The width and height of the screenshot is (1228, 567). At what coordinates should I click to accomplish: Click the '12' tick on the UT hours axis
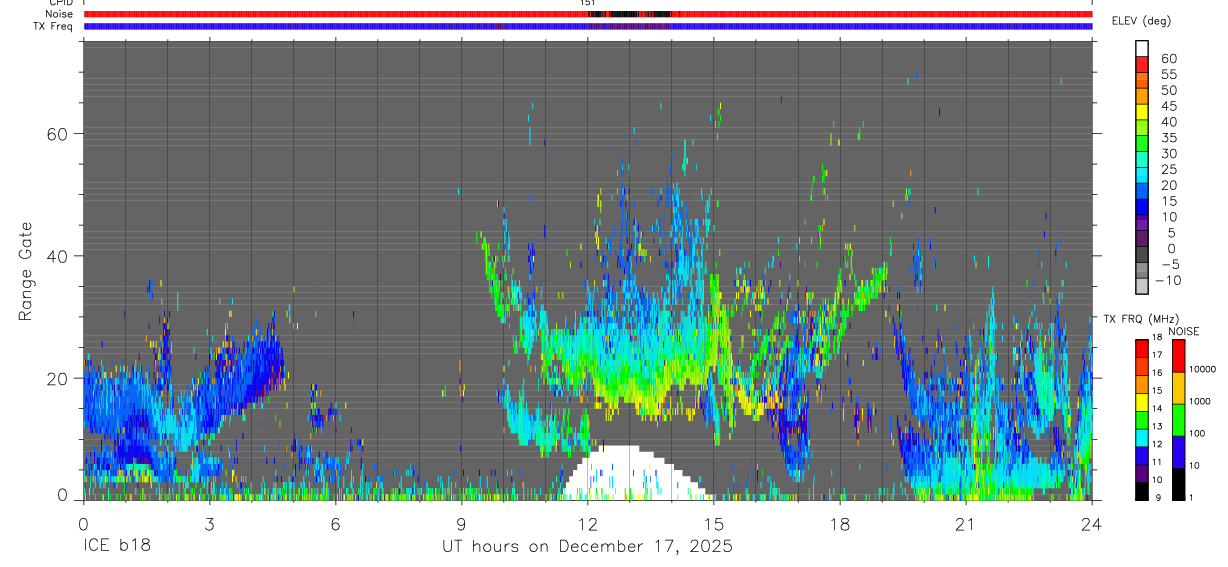(x=587, y=524)
